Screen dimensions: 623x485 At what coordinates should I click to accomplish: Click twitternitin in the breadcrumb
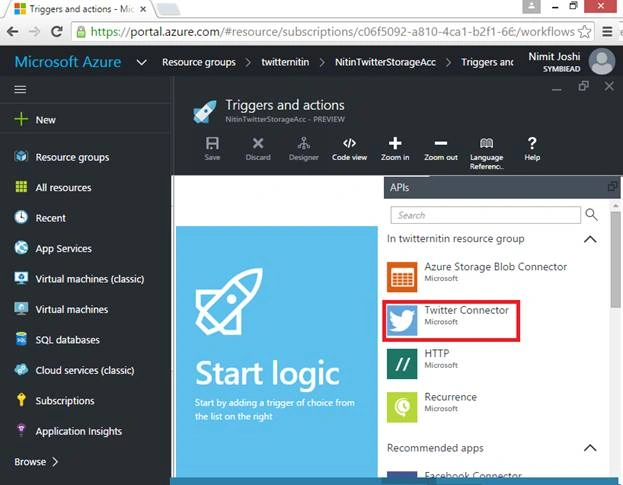click(285, 62)
